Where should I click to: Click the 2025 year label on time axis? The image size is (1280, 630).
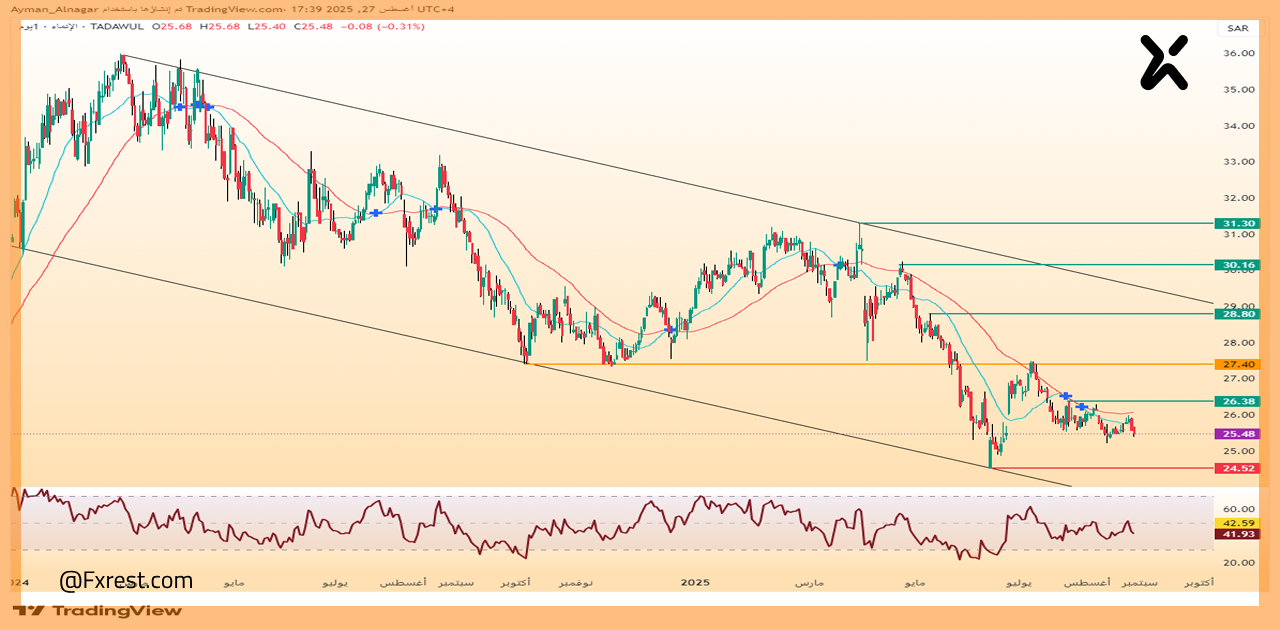694,582
